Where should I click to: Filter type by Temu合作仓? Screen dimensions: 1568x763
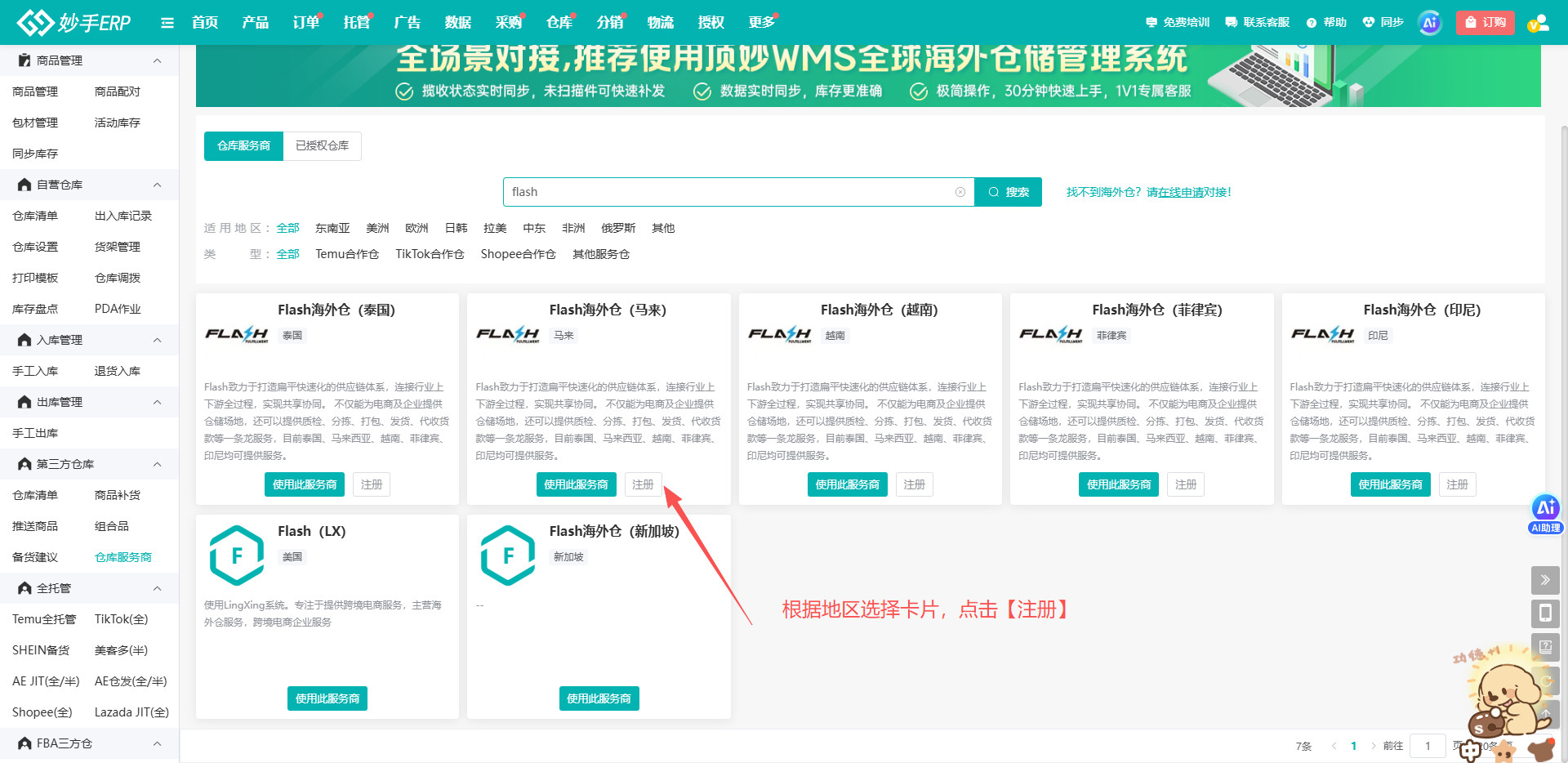pyautogui.click(x=347, y=254)
